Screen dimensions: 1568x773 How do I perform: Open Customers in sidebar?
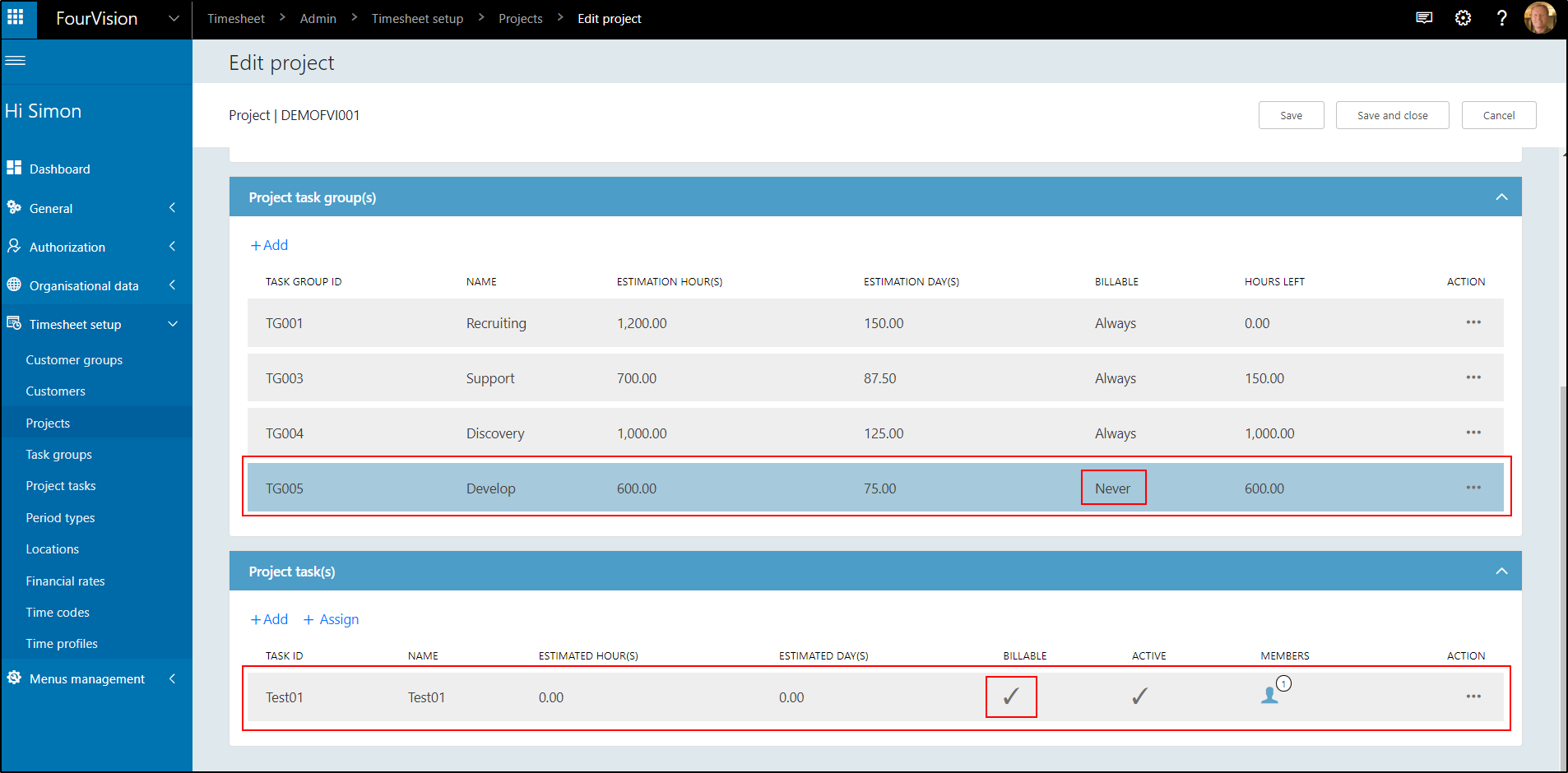coord(55,391)
